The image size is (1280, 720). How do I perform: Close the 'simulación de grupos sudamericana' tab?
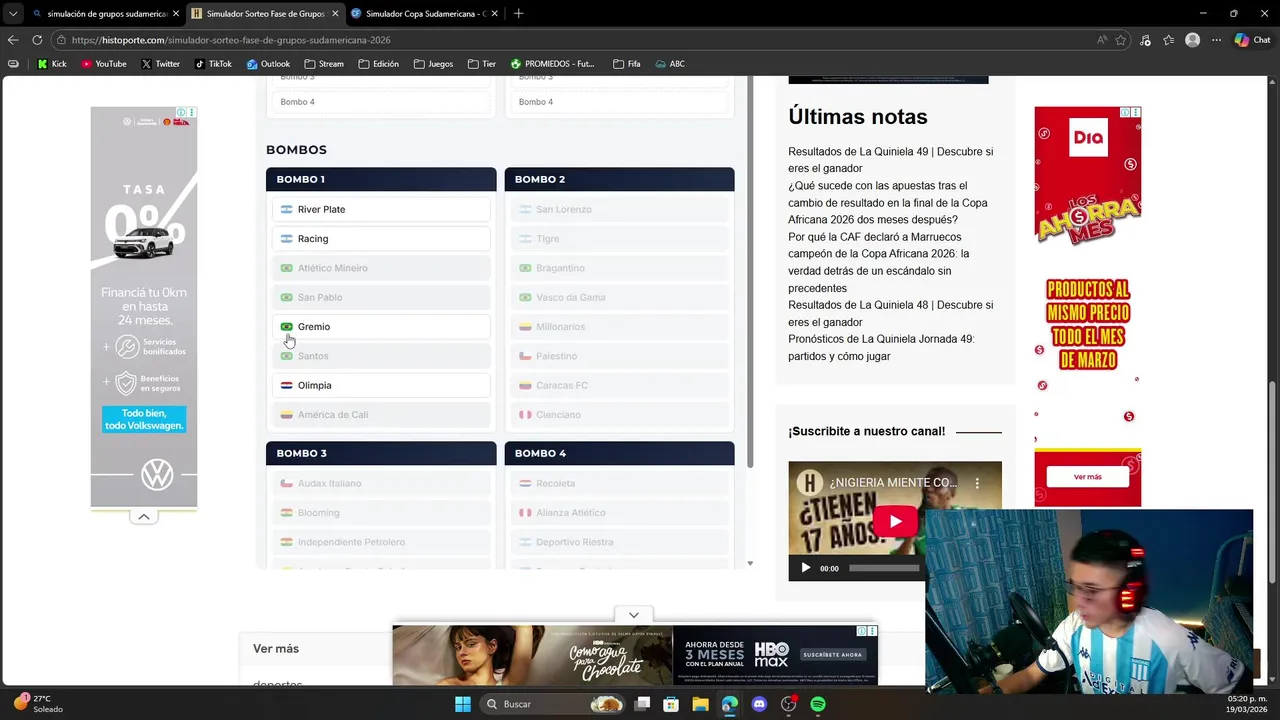point(176,13)
